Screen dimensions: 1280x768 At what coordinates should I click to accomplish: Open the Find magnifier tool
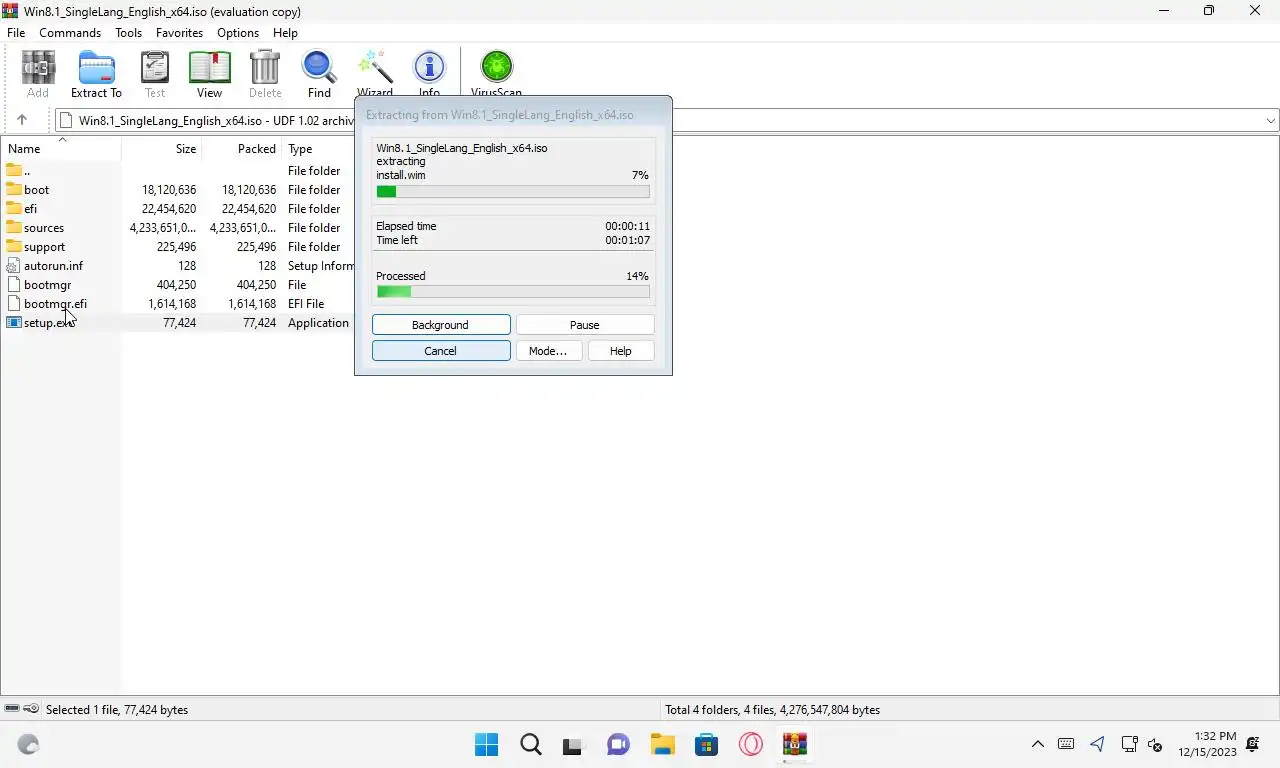(x=319, y=74)
